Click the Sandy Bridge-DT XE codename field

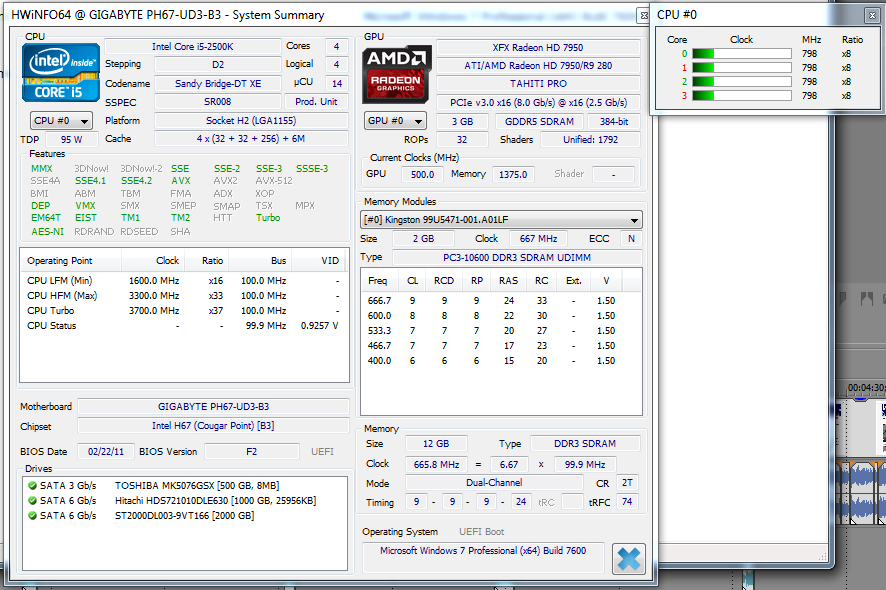tap(218, 84)
